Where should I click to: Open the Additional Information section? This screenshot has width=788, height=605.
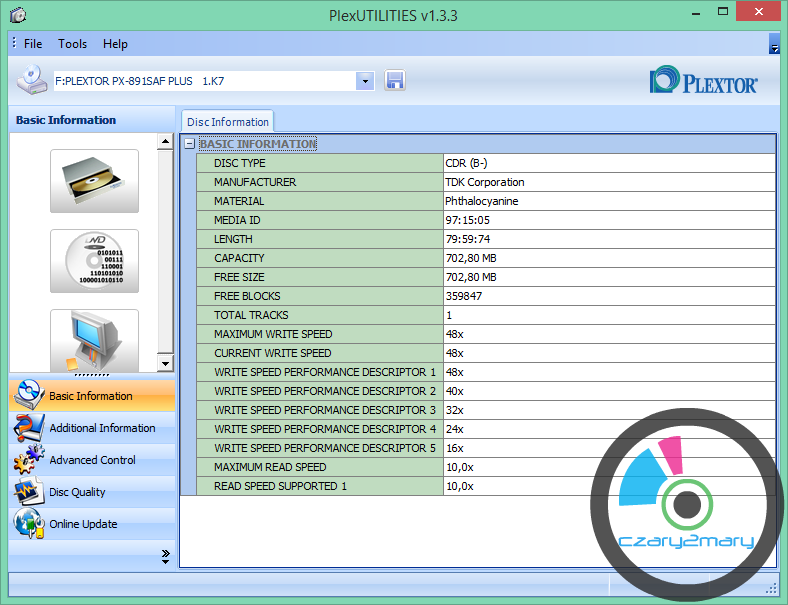(x=102, y=428)
